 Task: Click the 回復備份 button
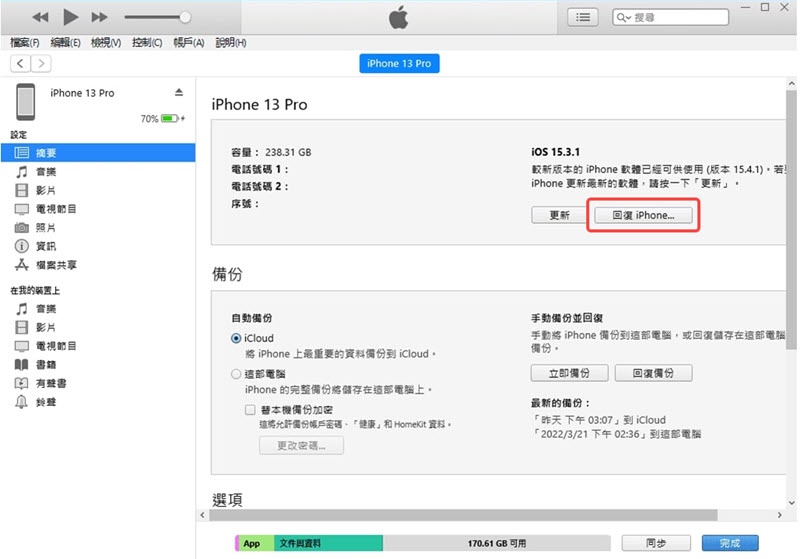tap(654, 373)
